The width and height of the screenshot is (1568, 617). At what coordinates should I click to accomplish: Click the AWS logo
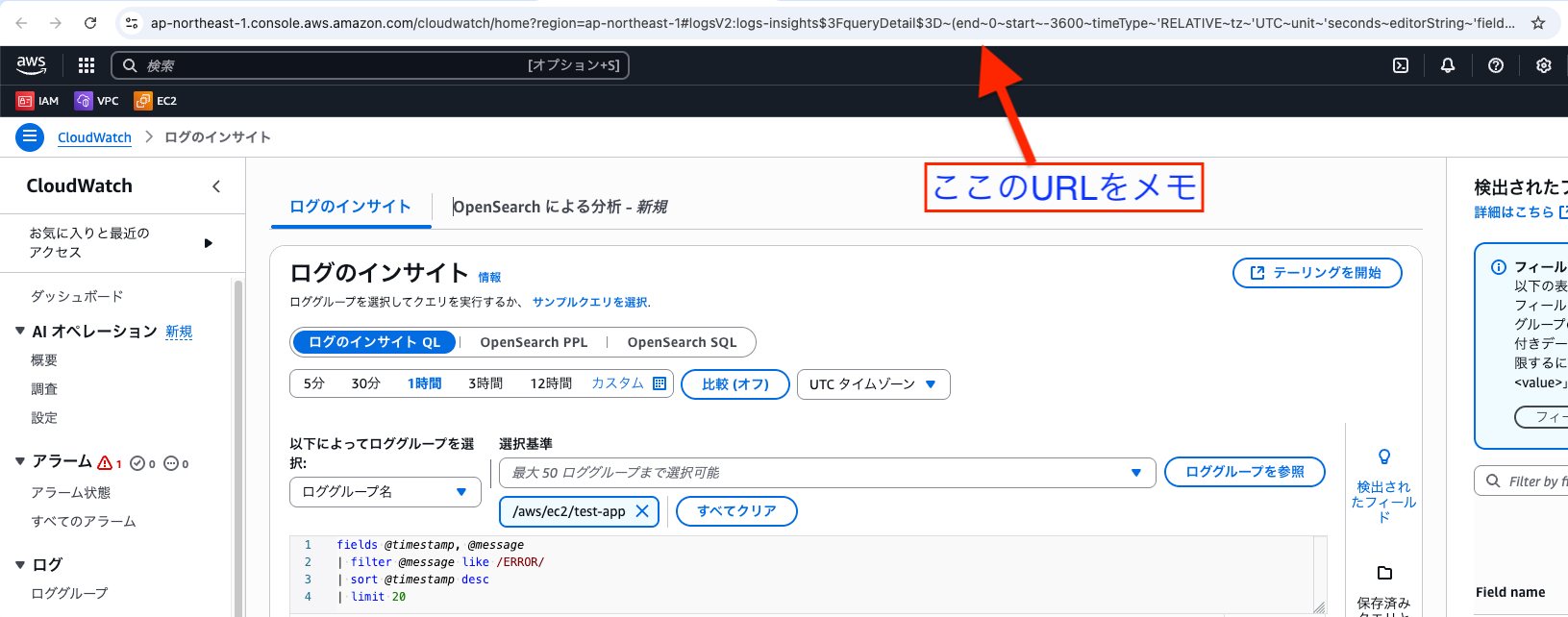point(32,65)
